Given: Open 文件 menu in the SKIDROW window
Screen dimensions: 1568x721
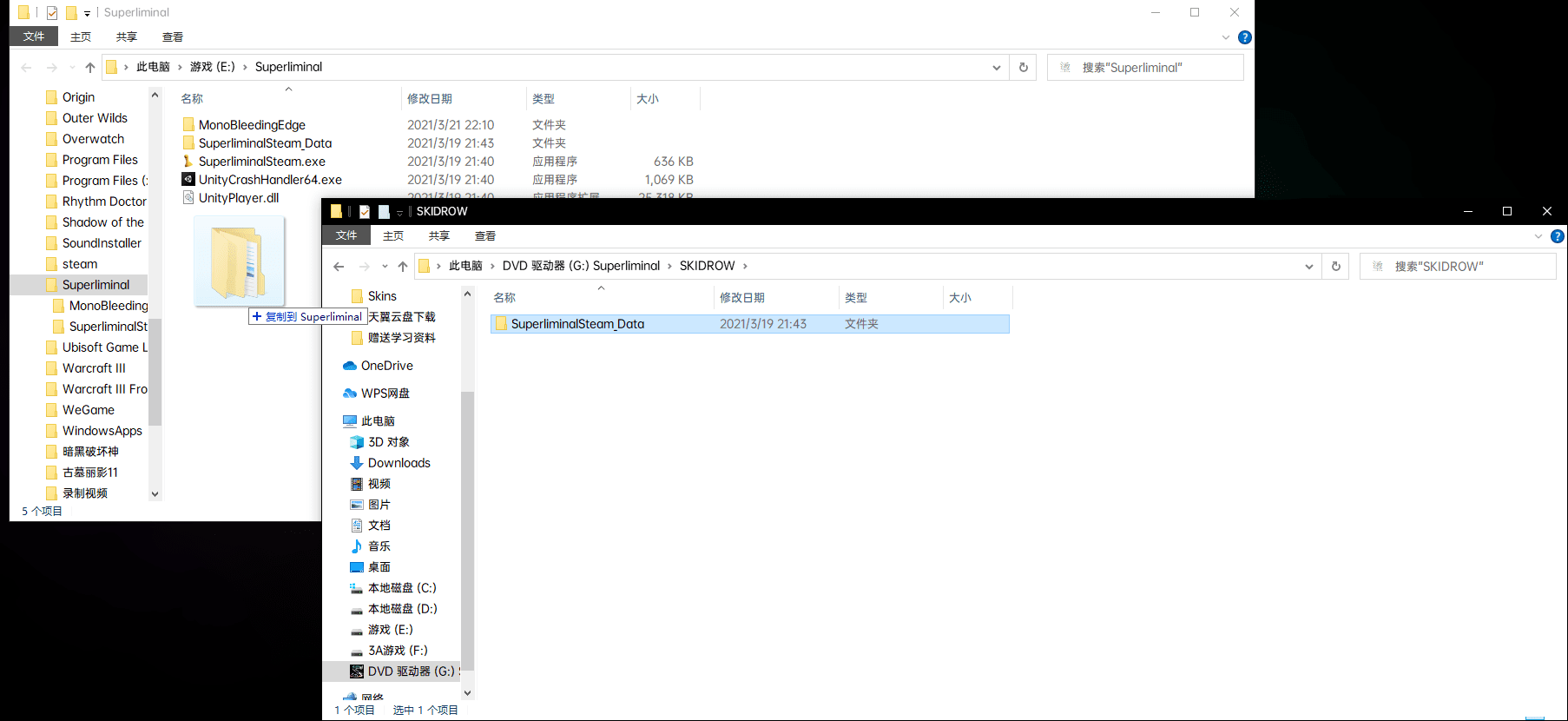Looking at the screenshot, I should click(x=346, y=235).
